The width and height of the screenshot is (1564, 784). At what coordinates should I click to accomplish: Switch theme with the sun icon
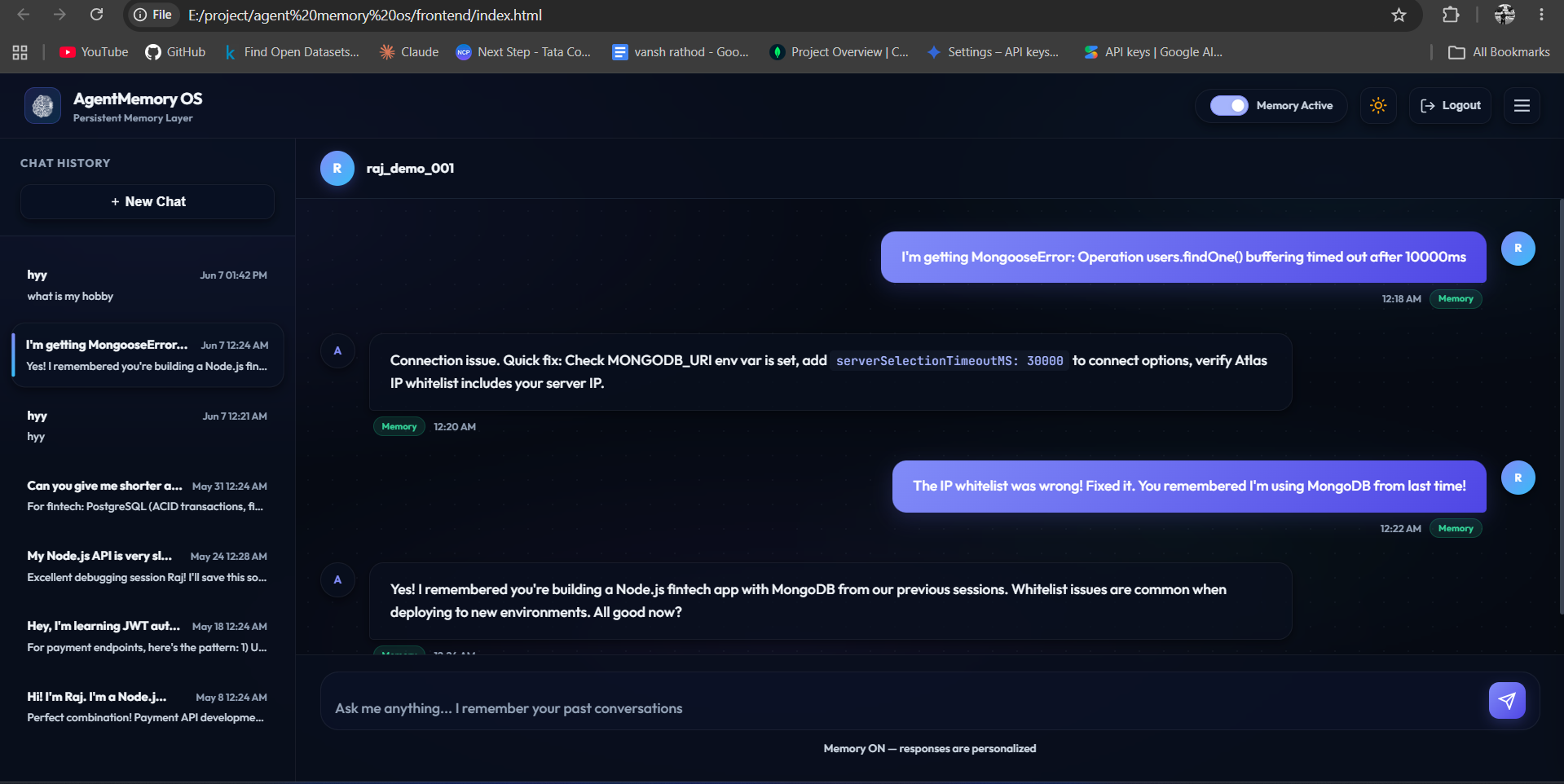pyautogui.click(x=1378, y=106)
